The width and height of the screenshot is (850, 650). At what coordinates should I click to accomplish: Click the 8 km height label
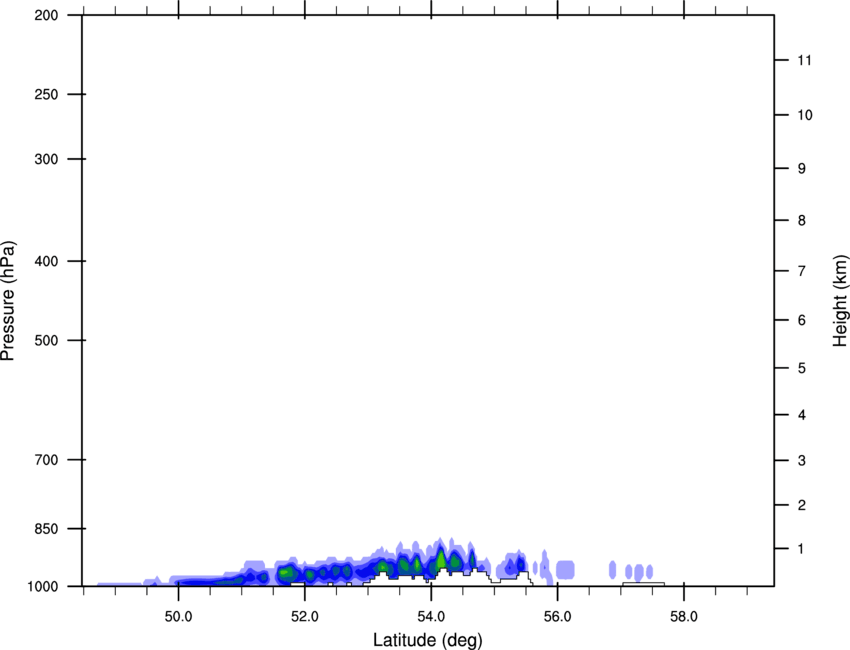802,220
